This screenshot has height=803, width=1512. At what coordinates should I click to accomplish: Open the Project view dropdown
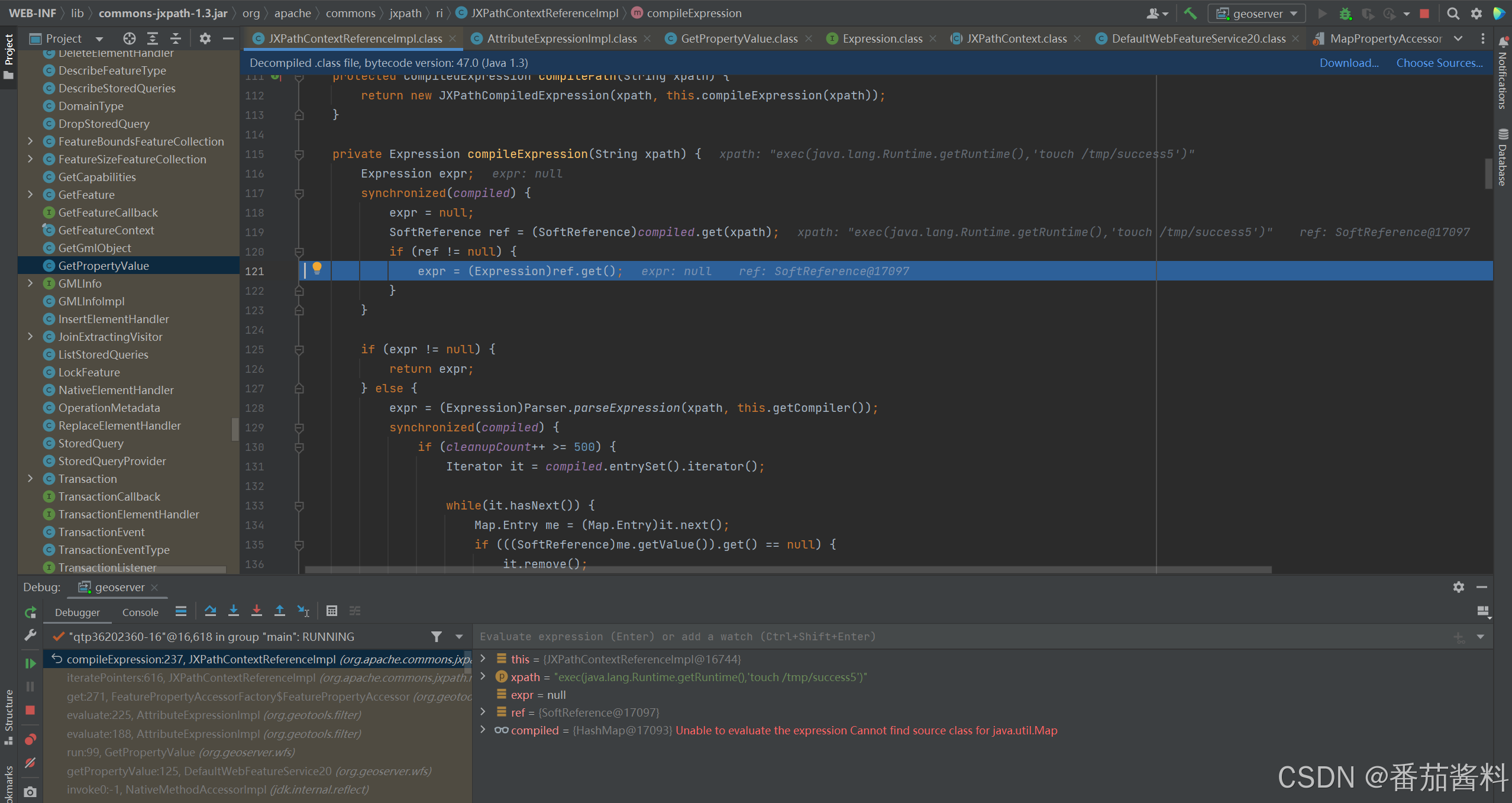(x=99, y=38)
